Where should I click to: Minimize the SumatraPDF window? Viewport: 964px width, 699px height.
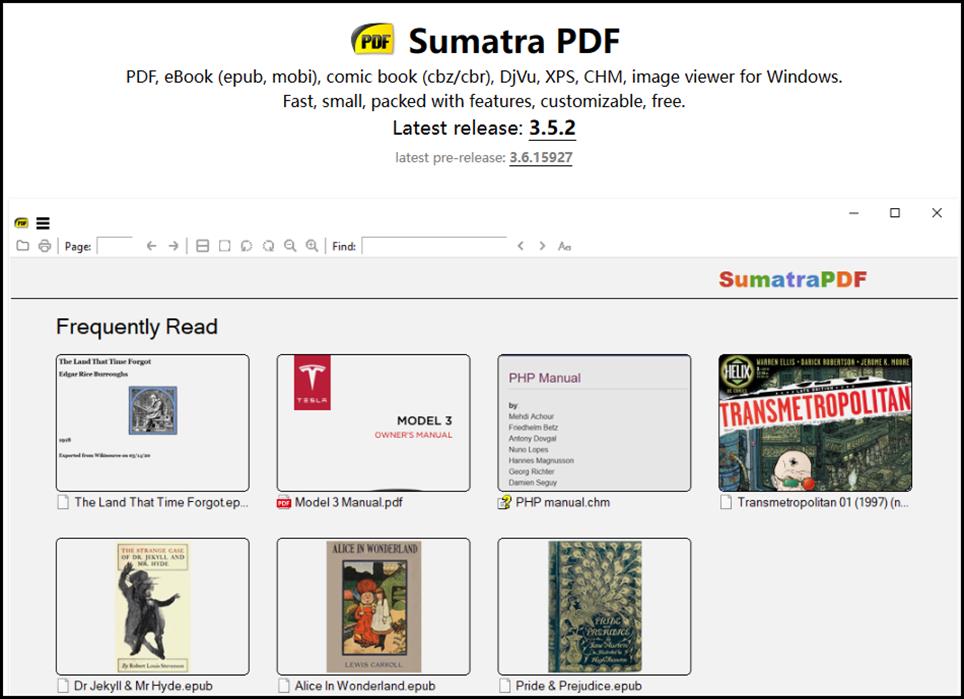tap(854, 213)
